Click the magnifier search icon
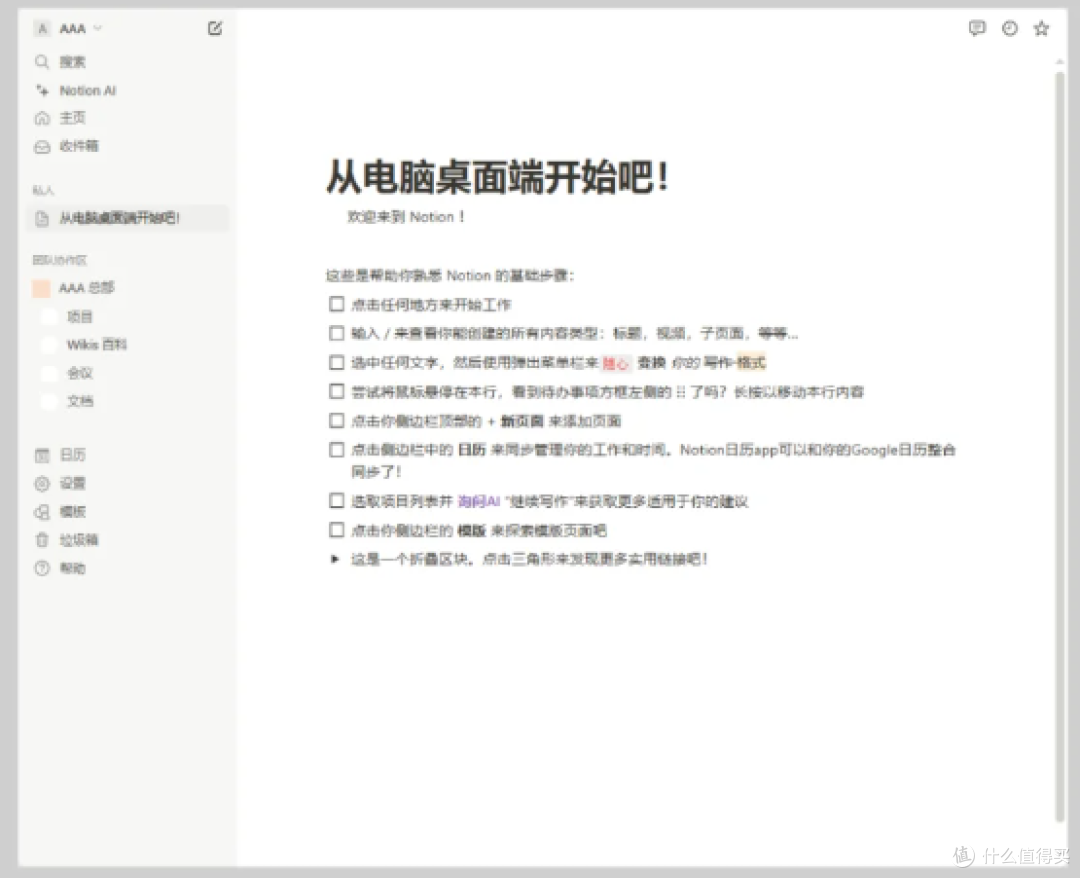The height and width of the screenshot is (878, 1080). coord(42,62)
